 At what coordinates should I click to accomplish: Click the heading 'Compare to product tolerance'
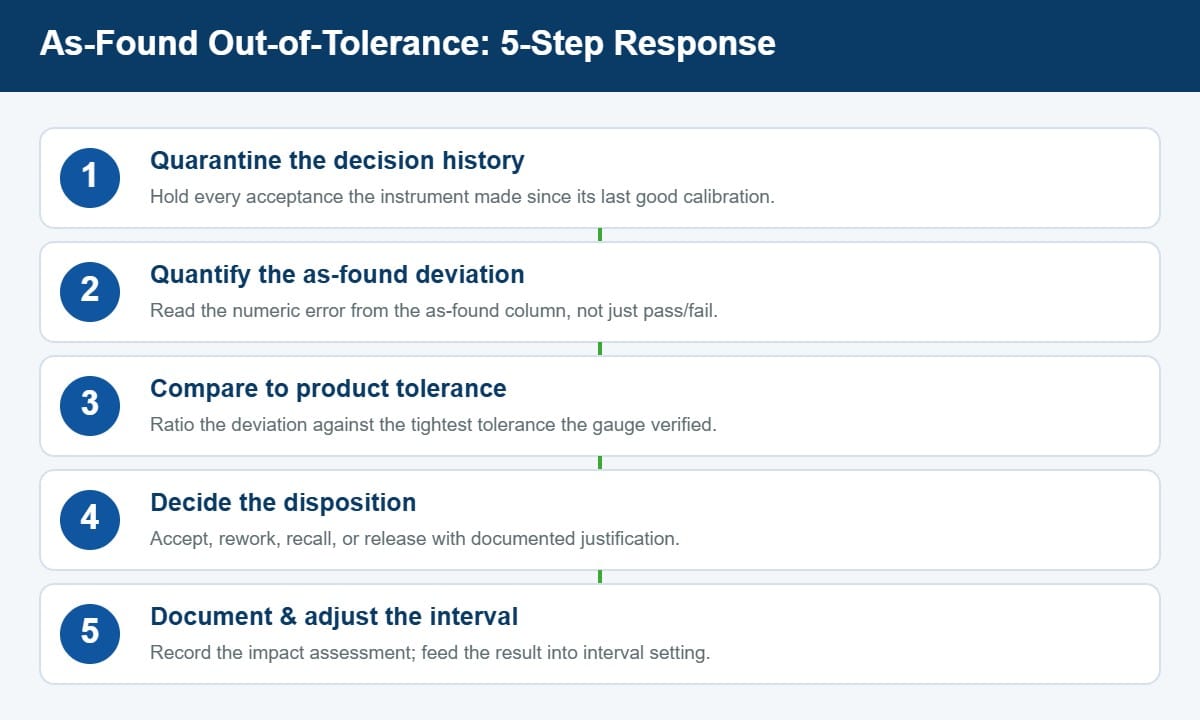click(328, 388)
